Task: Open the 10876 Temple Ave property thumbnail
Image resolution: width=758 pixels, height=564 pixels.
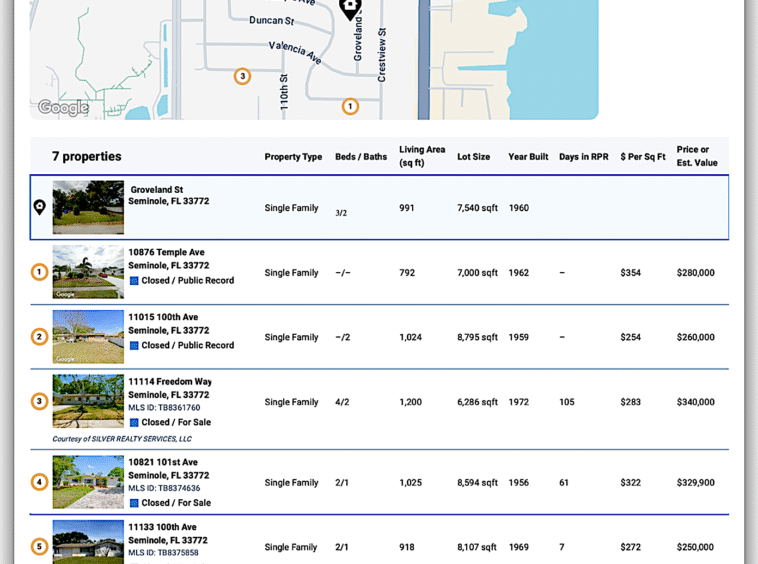Action: point(88,272)
